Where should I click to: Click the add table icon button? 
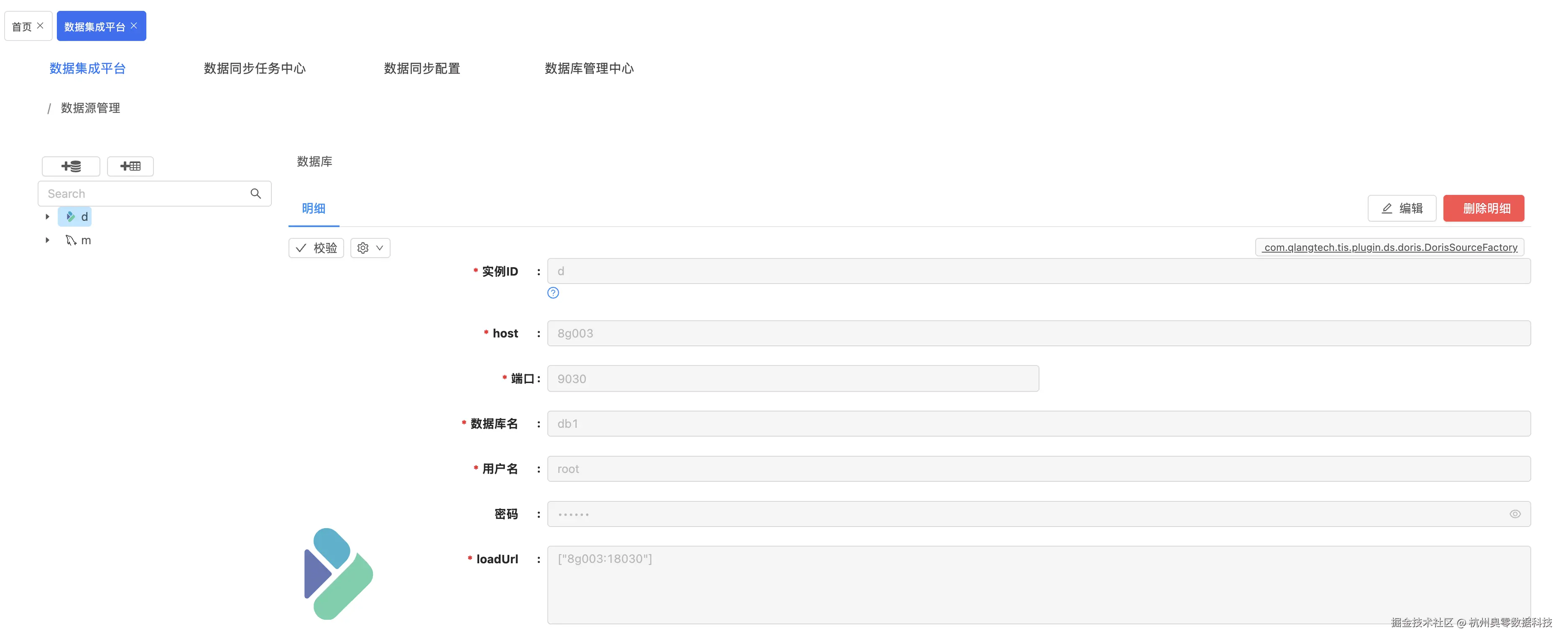pos(130,166)
